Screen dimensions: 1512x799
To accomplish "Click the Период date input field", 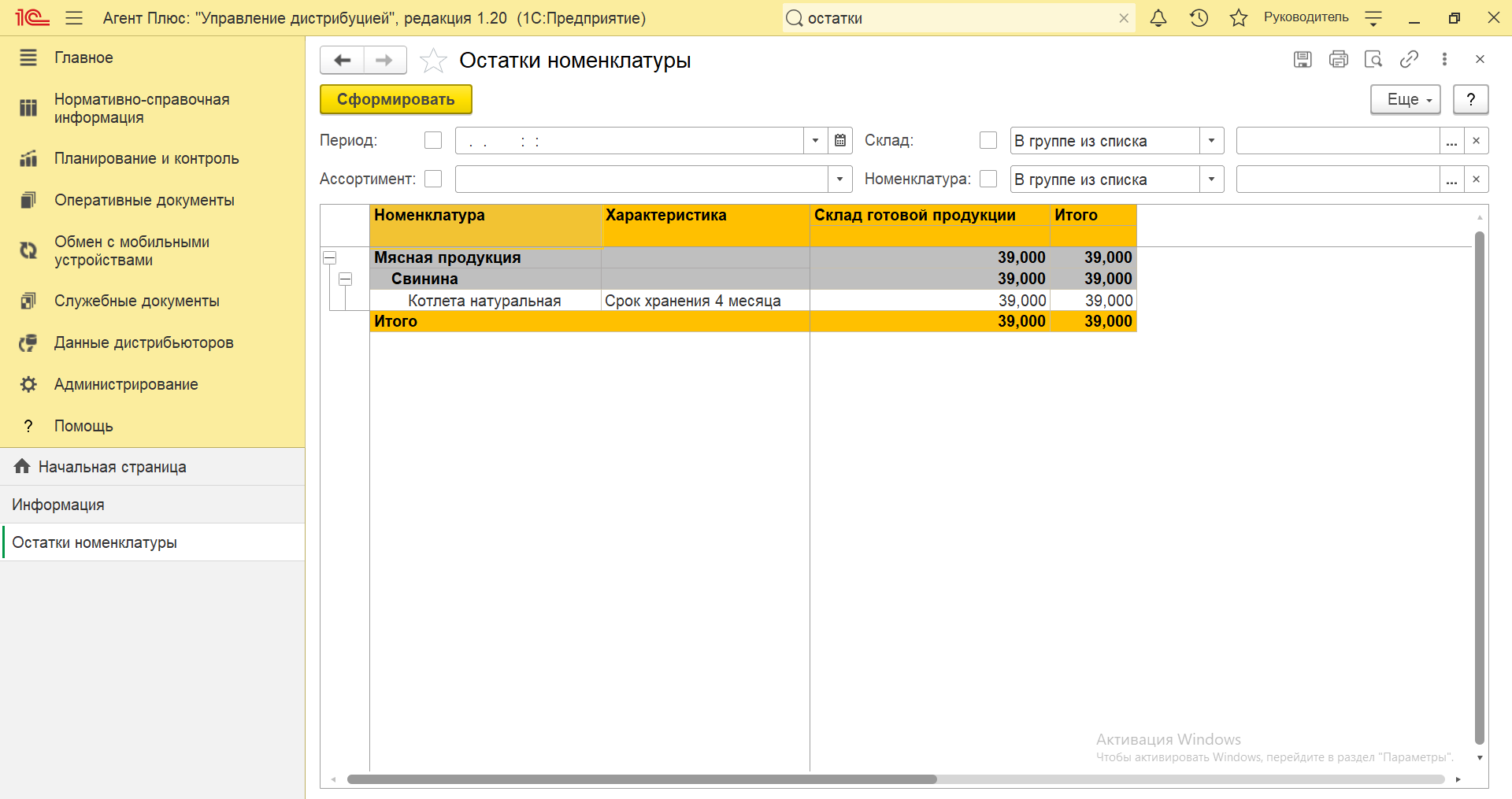I will pos(630,140).
